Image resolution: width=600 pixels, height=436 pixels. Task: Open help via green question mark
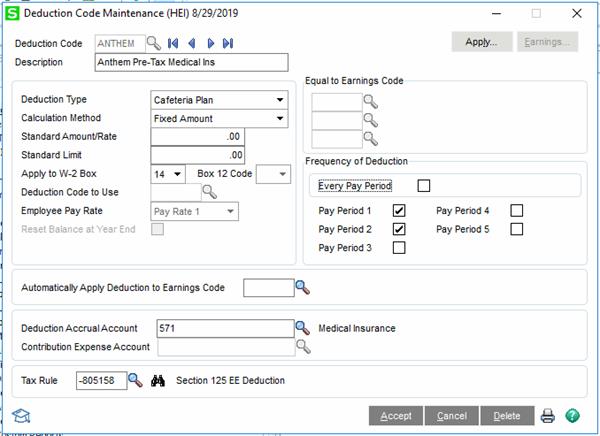[x=572, y=416]
